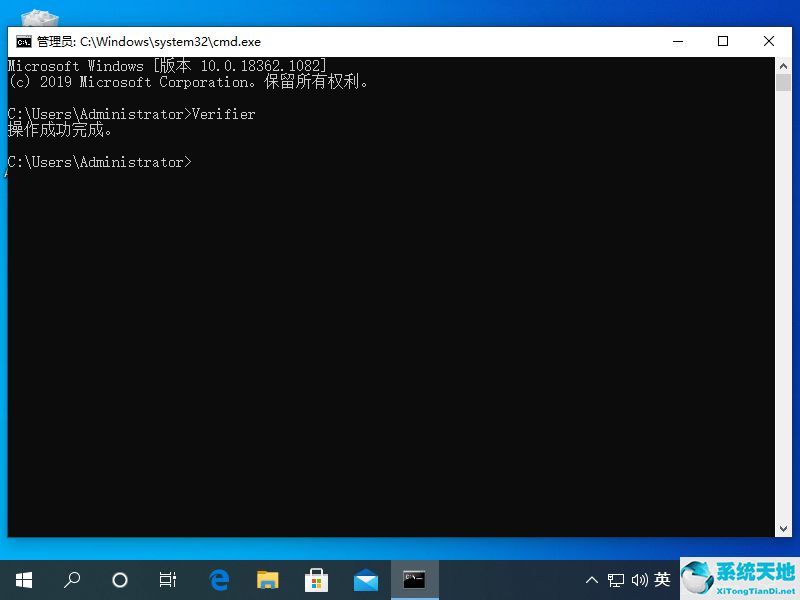Switch to the active command prompt taskbar window
Image resolution: width=800 pixels, height=600 pixels.
414,579
